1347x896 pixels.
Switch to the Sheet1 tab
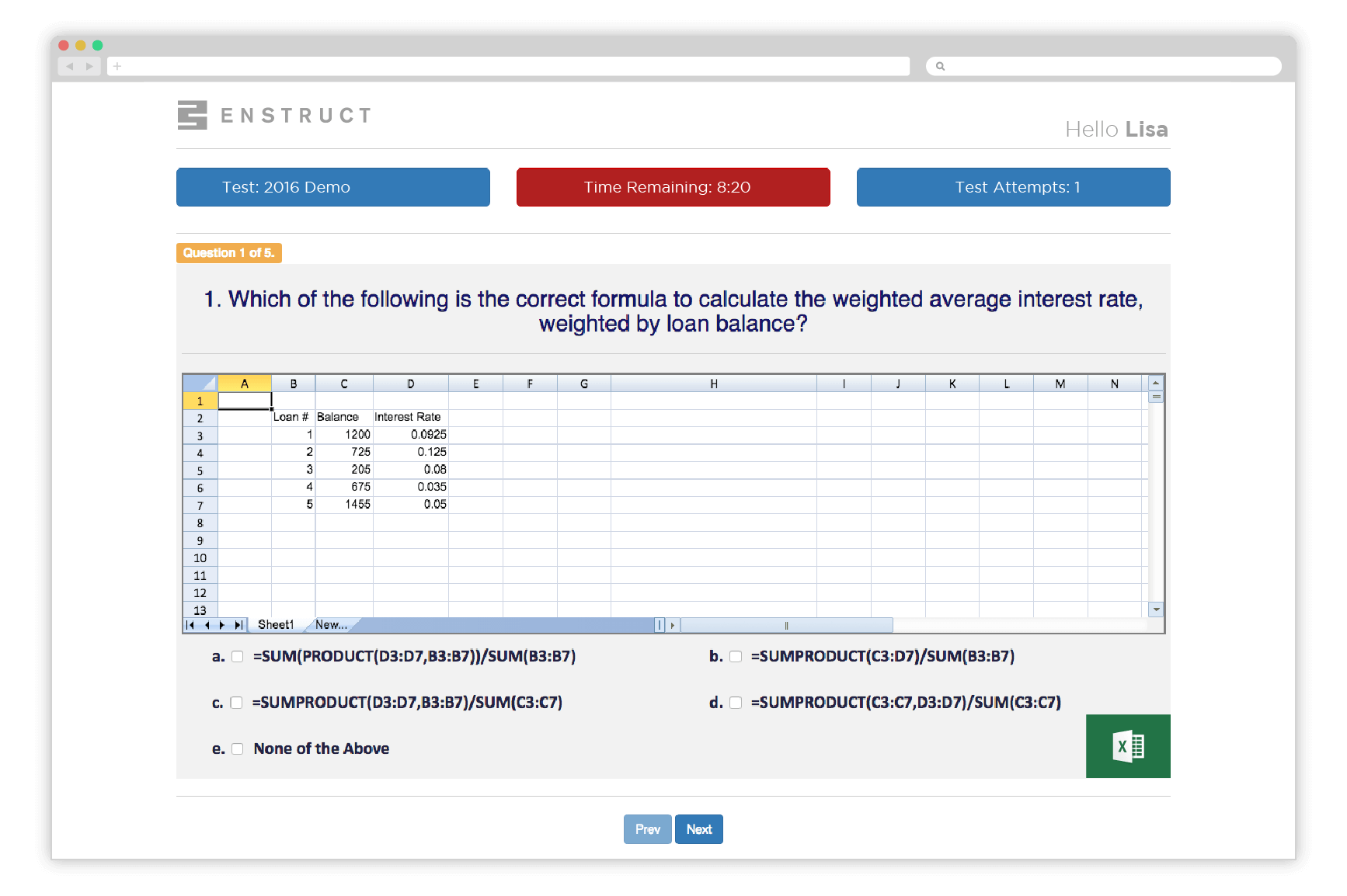pos(276,625)
